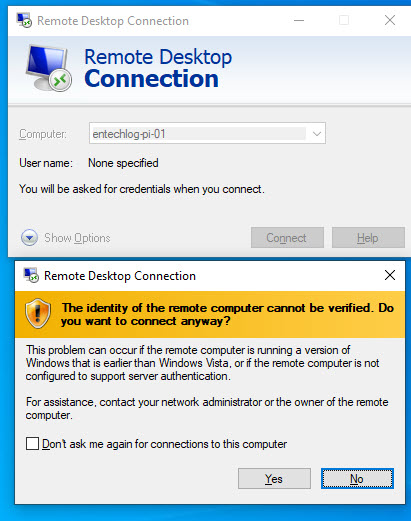Click the main window title bar RDP icon
This screenshot has height=521, width=411.
tap(24, 21)
